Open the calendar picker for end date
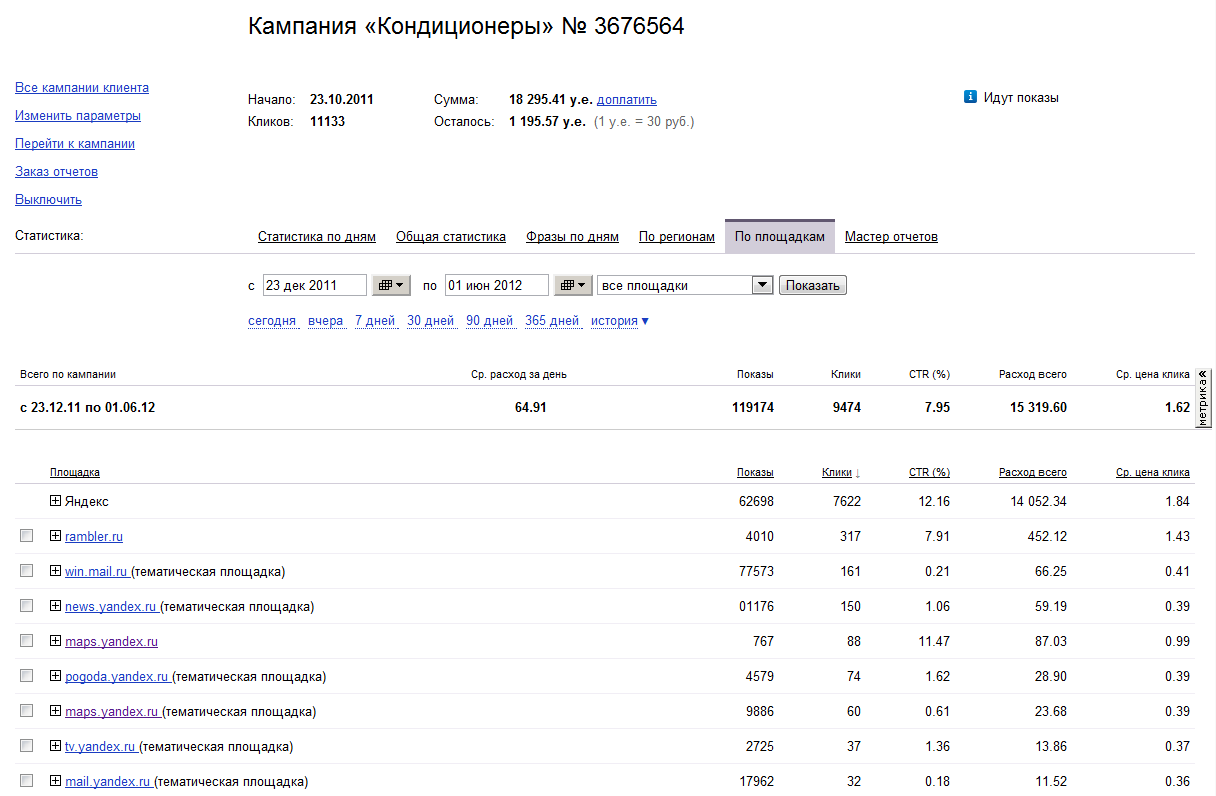 click(573, 285)
